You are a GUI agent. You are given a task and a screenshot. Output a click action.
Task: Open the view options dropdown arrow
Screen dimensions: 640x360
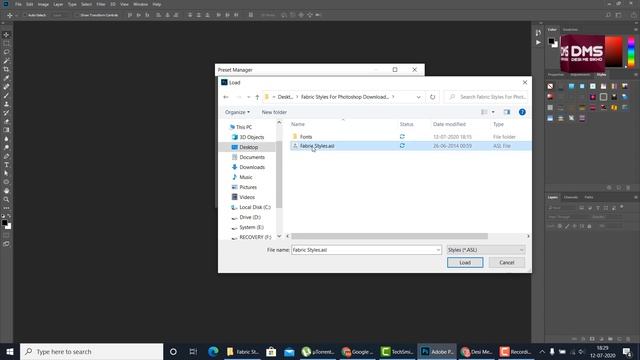point(493,112)
